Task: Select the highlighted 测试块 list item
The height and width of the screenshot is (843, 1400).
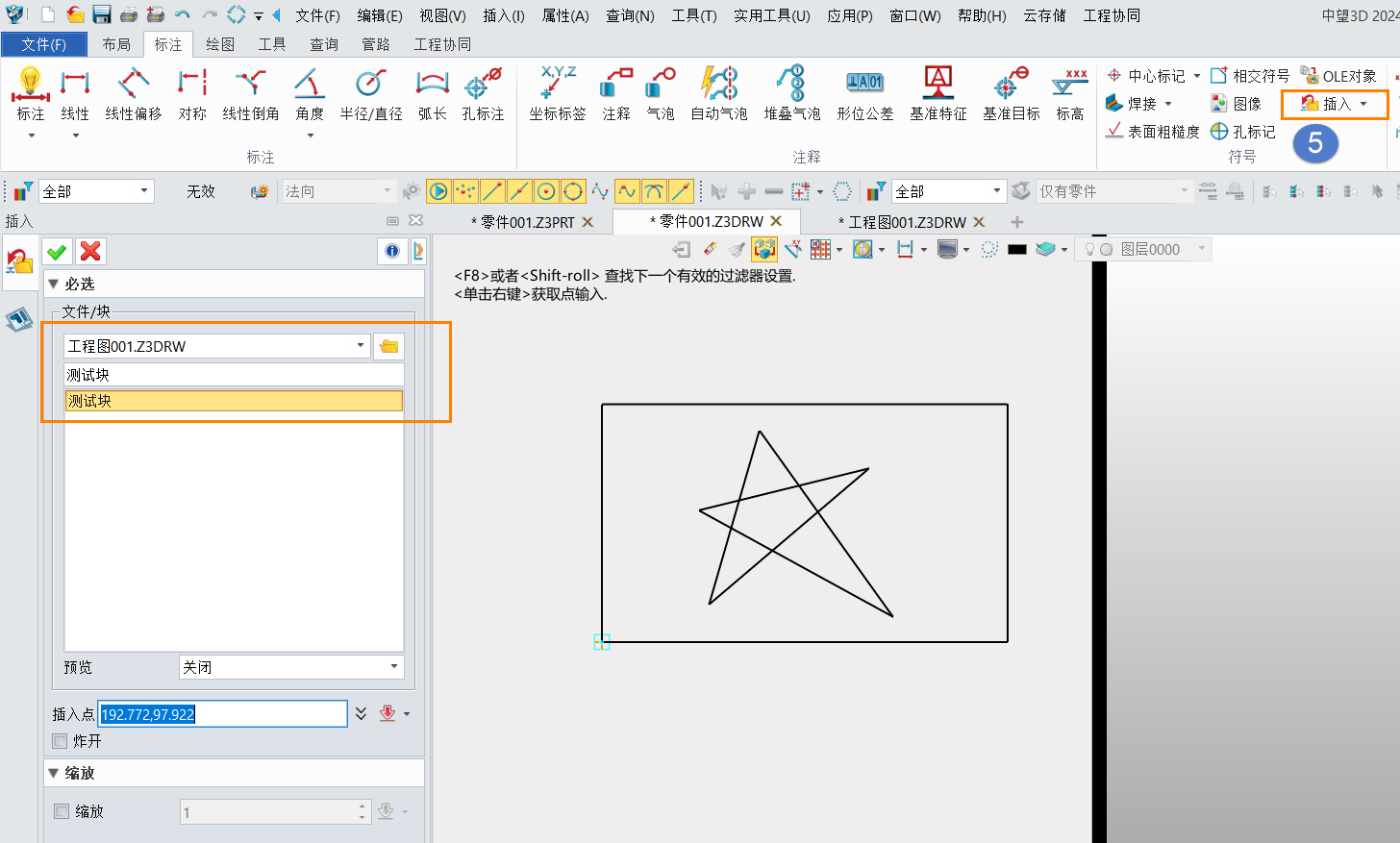Action: 234,401
